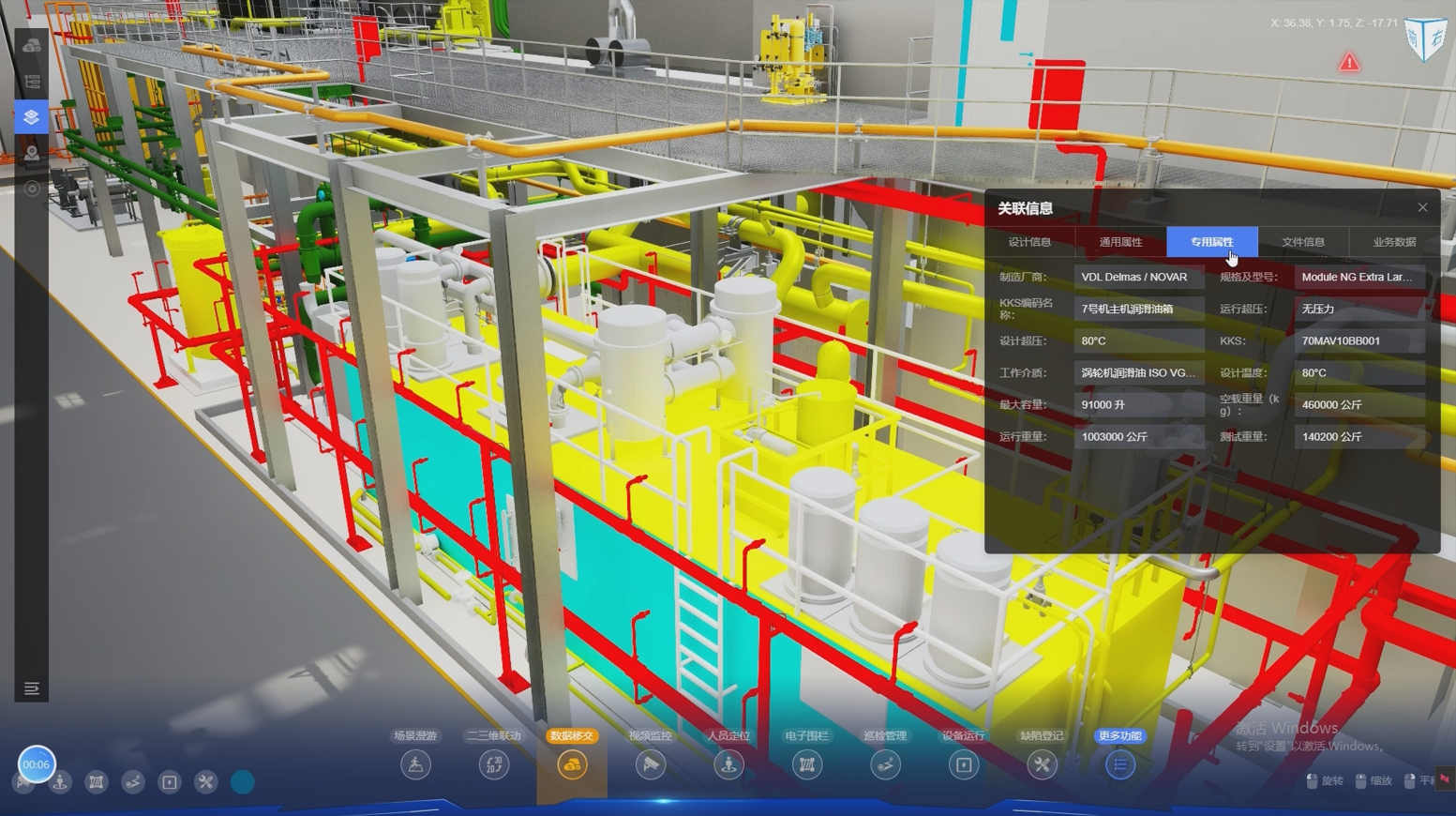Expand 更多功能 more functions menu
Image resolution: width=1456 pixels, height=816 pixels.
pyautogui.click(x=1119, y=764)
